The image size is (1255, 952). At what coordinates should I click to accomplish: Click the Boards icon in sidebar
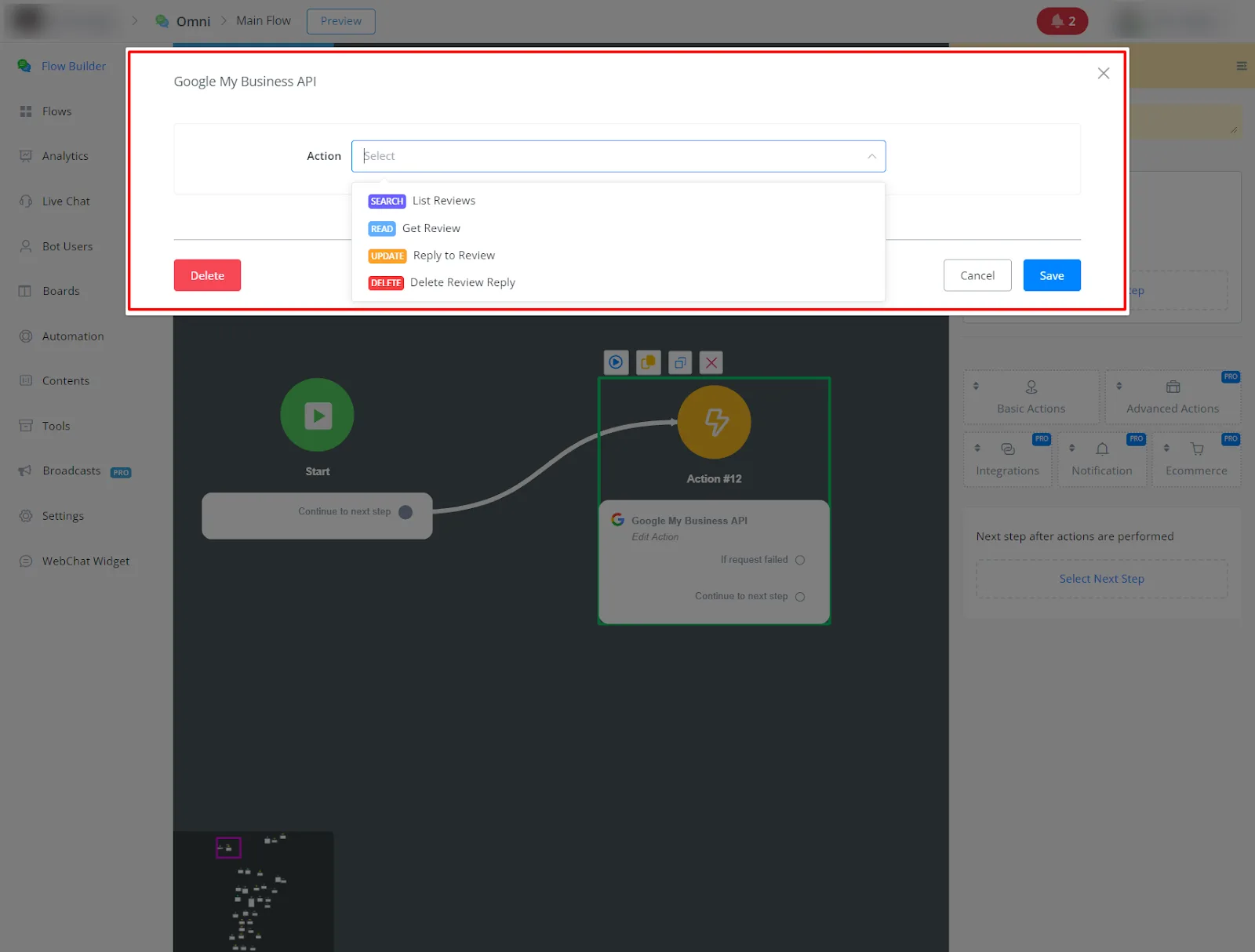pyautogui.click(x=26, y=291)
